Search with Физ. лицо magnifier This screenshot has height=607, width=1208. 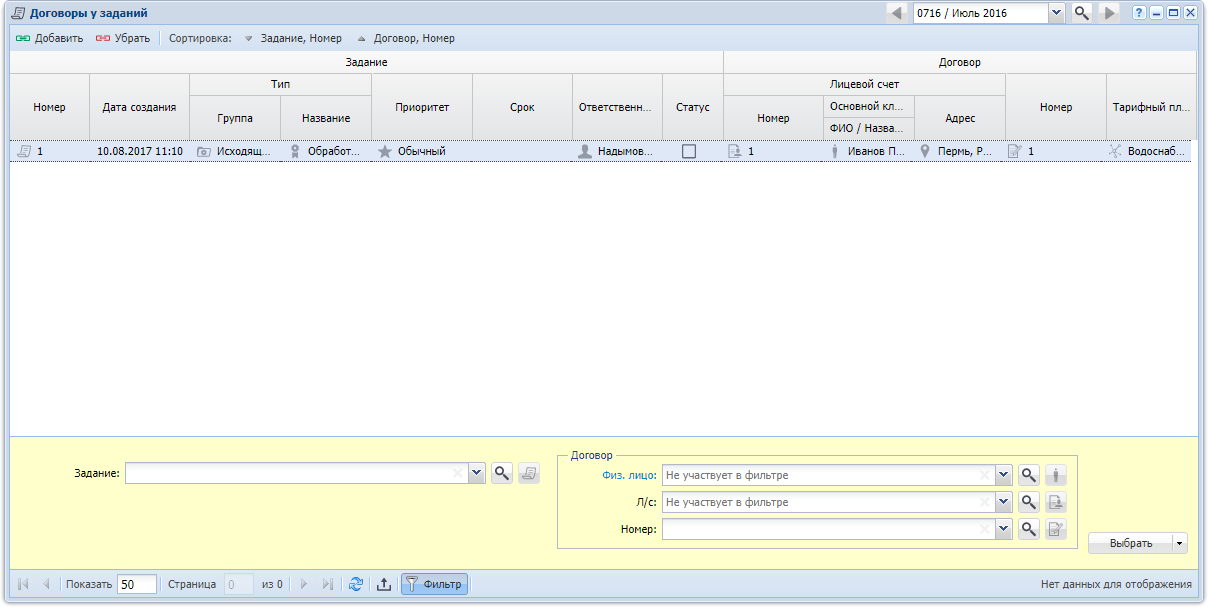click(x=1029, y=475)
